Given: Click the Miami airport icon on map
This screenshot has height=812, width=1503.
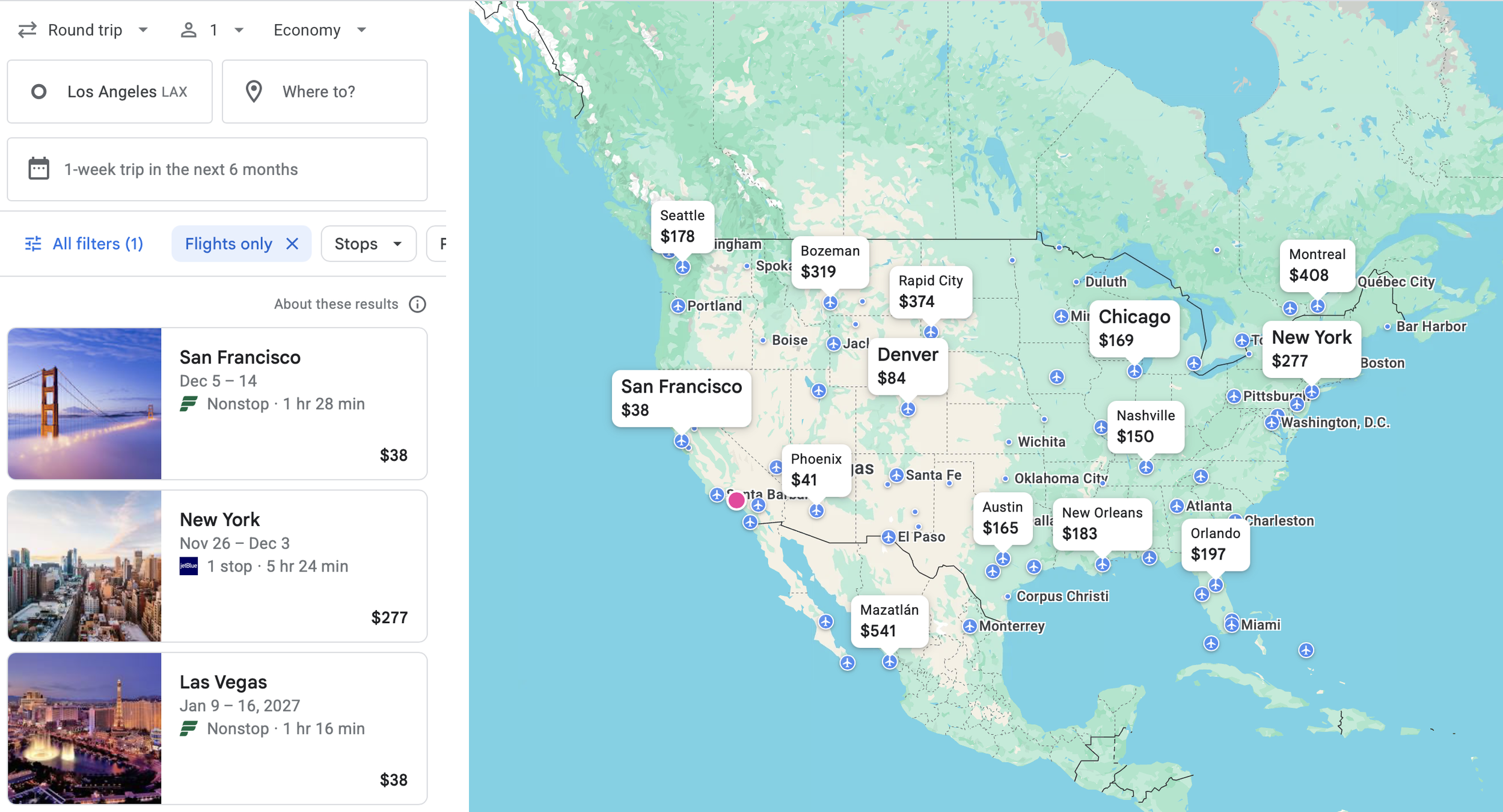Looking at the screenshot, I should click(x=1232, y=625).
